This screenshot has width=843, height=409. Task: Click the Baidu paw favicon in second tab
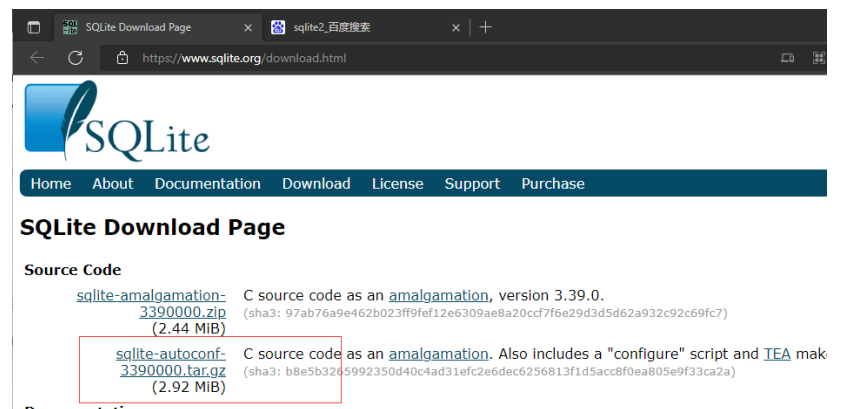278,27
